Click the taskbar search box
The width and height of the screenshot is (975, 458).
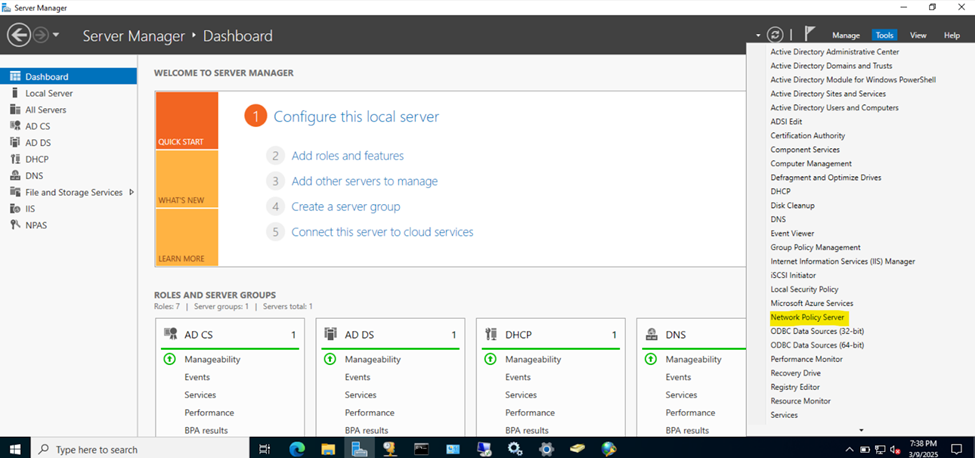tap(139, 449)
